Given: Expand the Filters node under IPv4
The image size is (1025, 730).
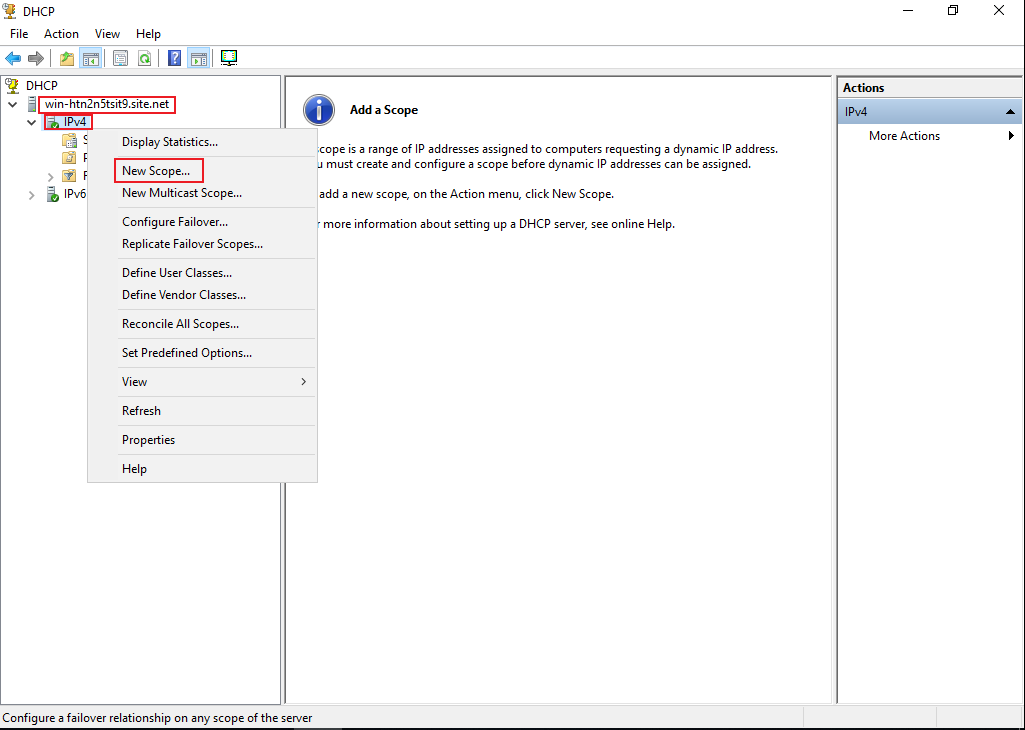Looking at the screenshot, I should click(x=50, y=176).
